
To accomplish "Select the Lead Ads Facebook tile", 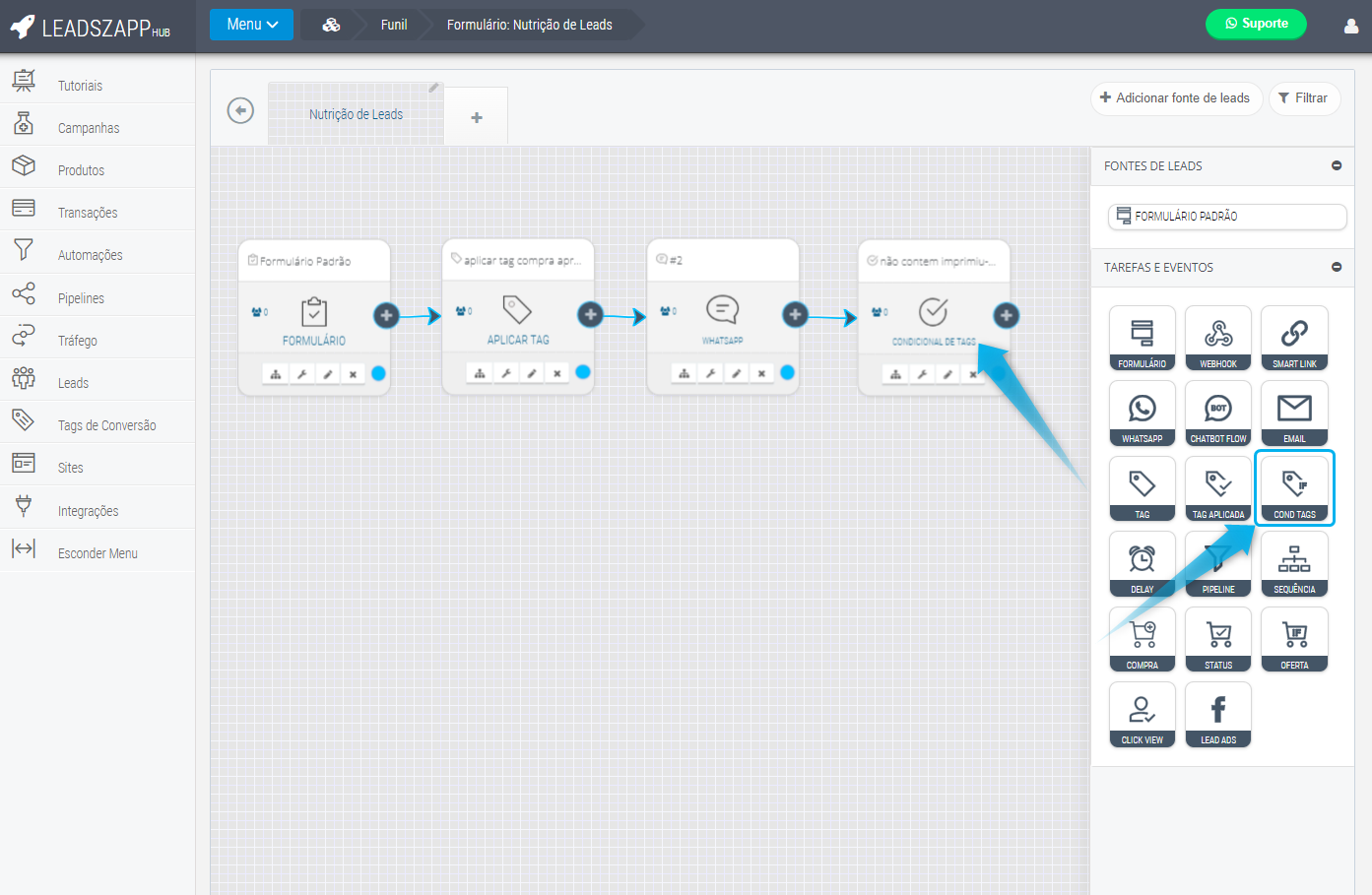I will point(1218,715).
